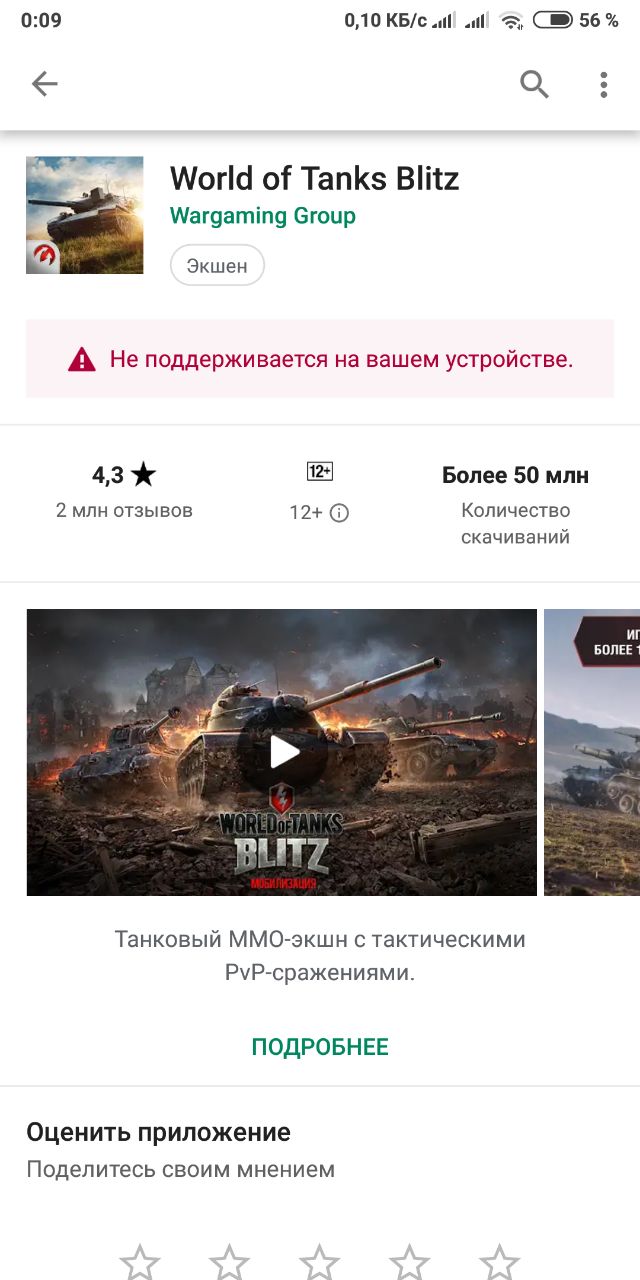
Task: Tap the red warning triangle icon
Action: [x=82, y=359]
